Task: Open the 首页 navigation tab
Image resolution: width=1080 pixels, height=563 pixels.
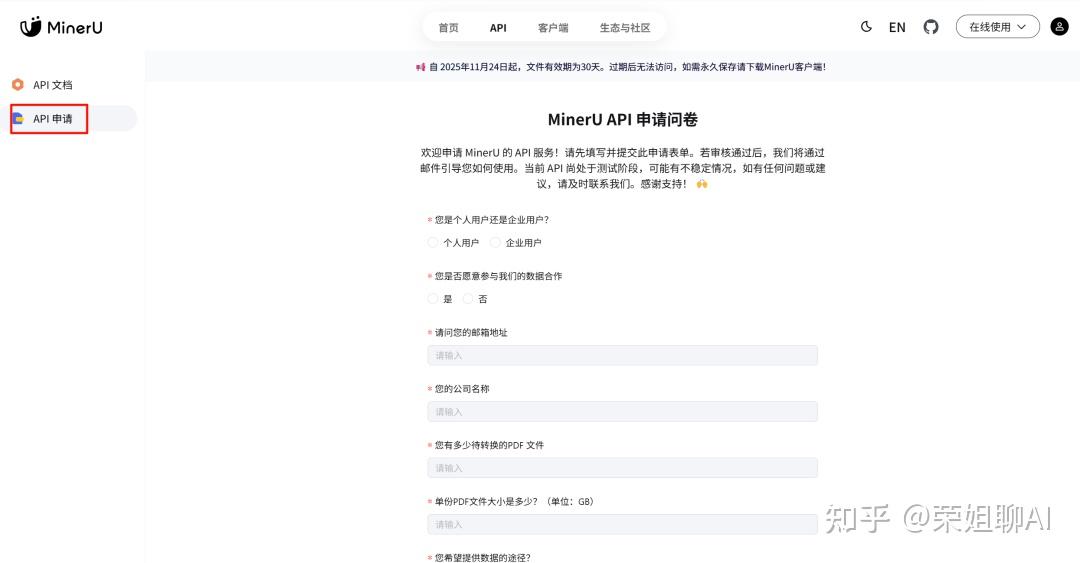Action: [x=448, y=28]
